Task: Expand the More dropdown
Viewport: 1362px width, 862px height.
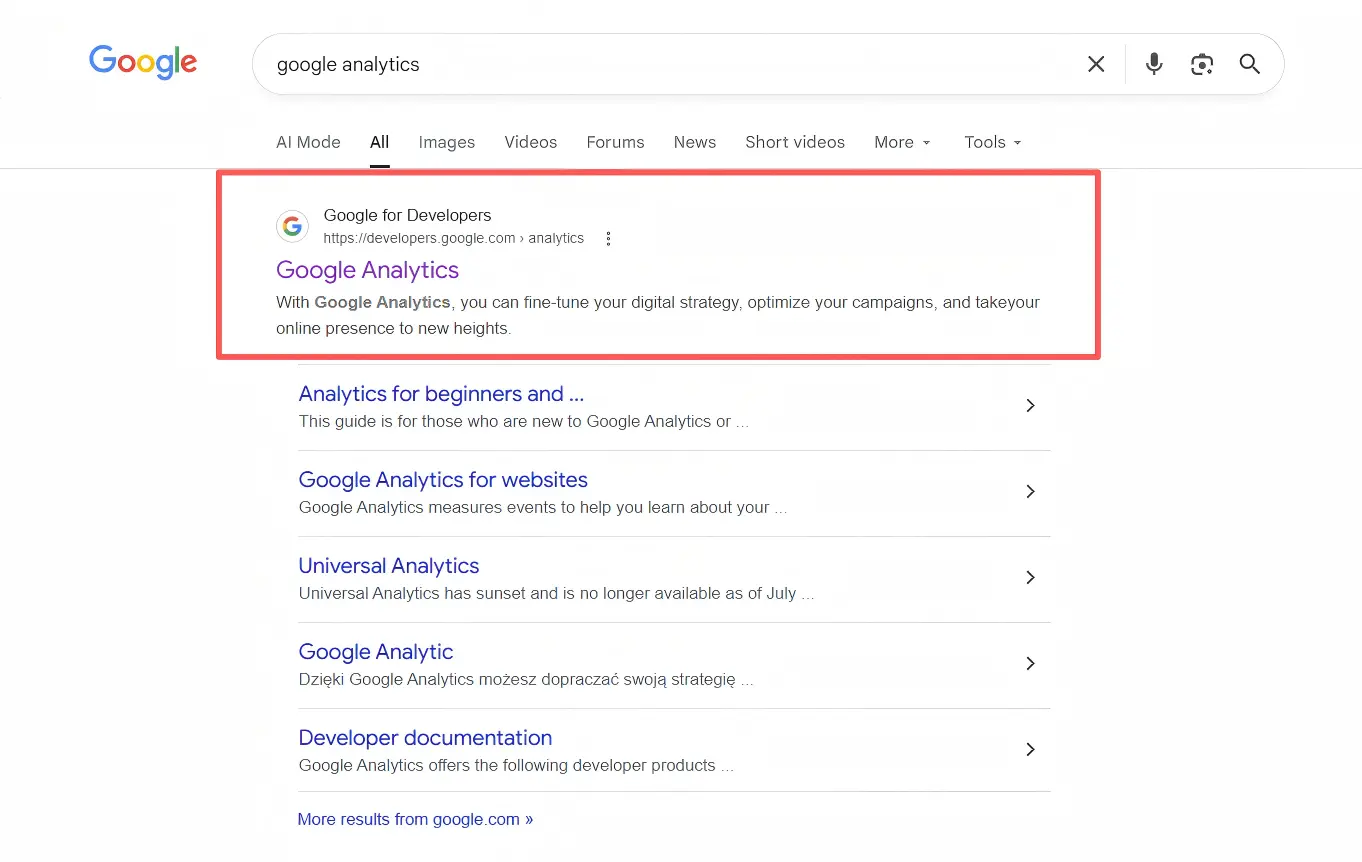Action: 902,142
